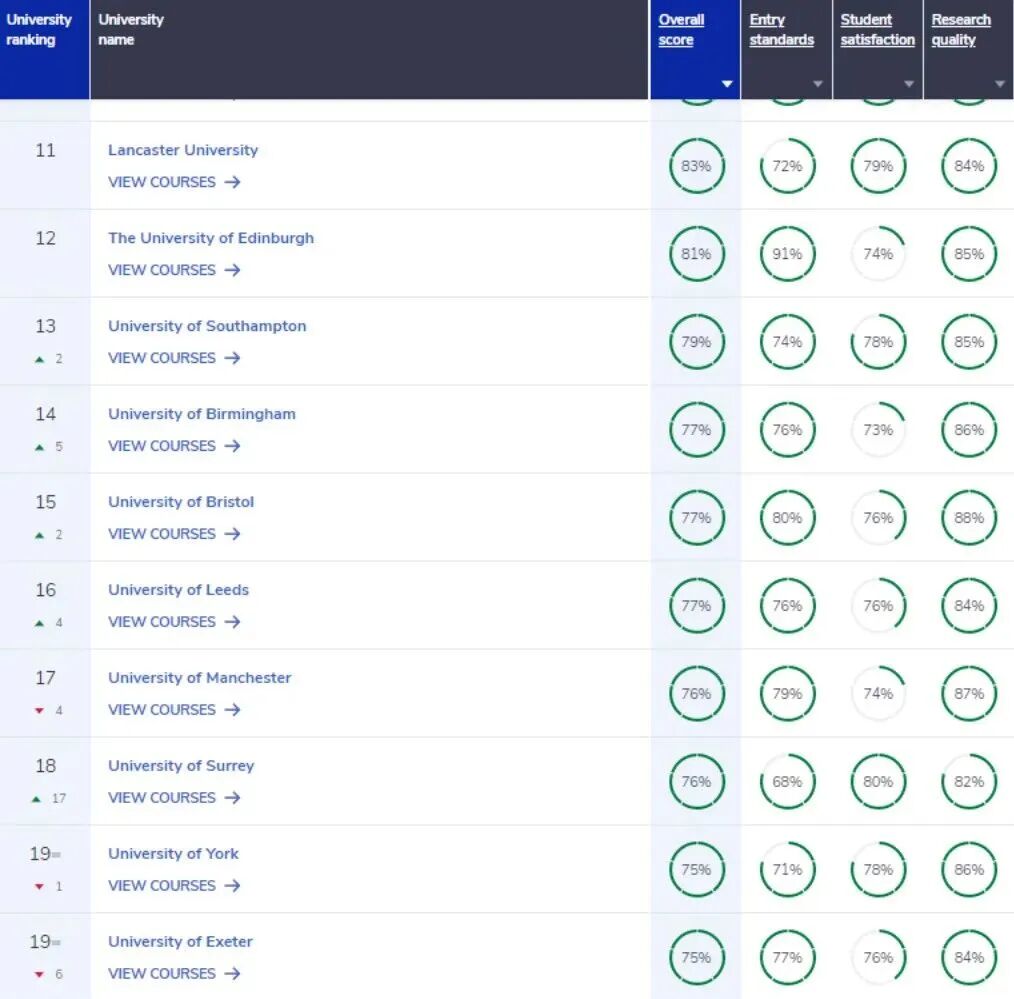Screen dimensions: 1014x999
Task: Click Surrey's 80% student satisfaction circle
Action: pos(878,782)
